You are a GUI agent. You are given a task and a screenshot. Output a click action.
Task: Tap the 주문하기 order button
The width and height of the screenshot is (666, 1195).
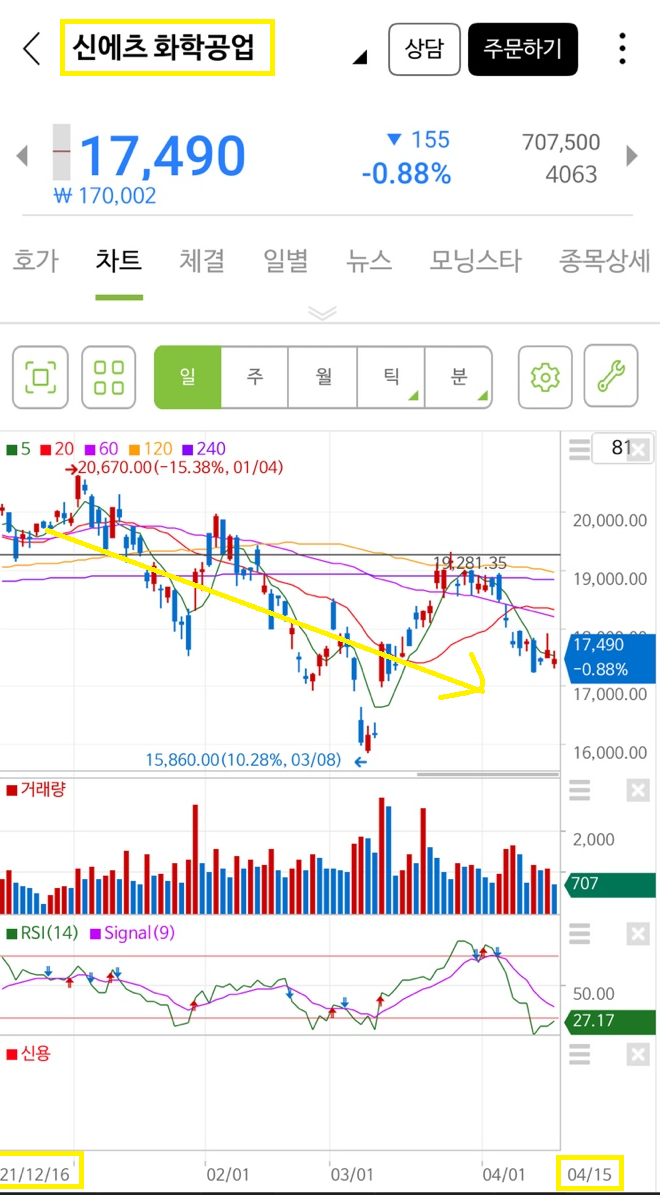click(523, 49)
